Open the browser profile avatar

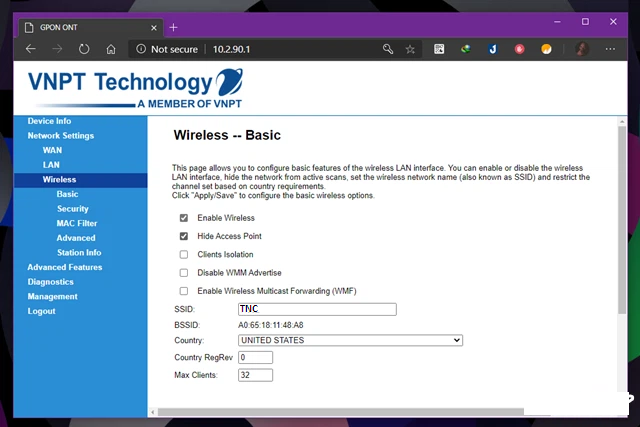point(582,49)
